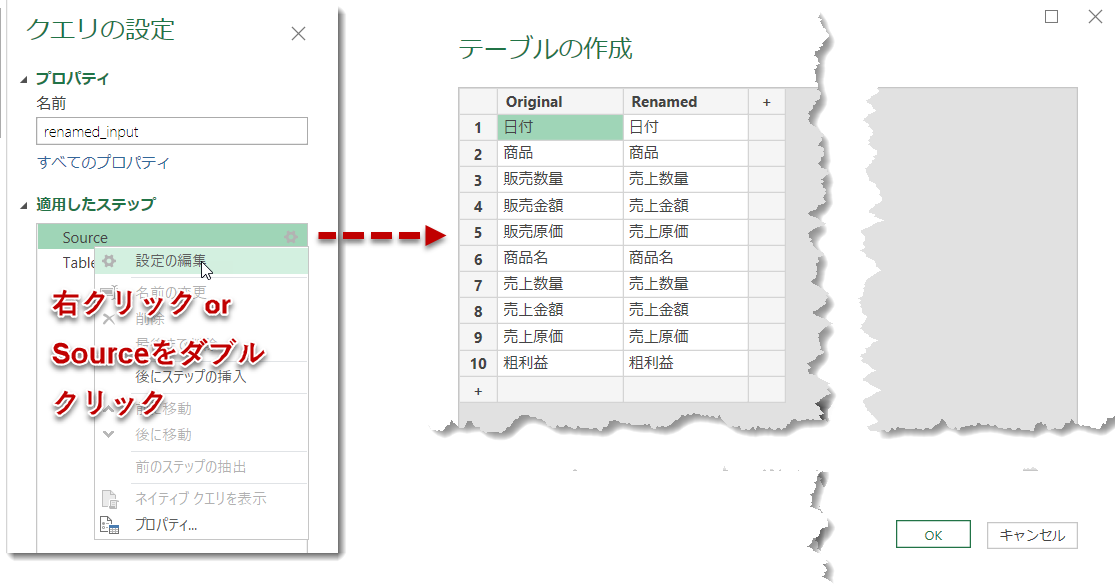Click the gear icon beside 設定の編集 entry
Viewport: 1115px width, 586px height.
point(108,262)
